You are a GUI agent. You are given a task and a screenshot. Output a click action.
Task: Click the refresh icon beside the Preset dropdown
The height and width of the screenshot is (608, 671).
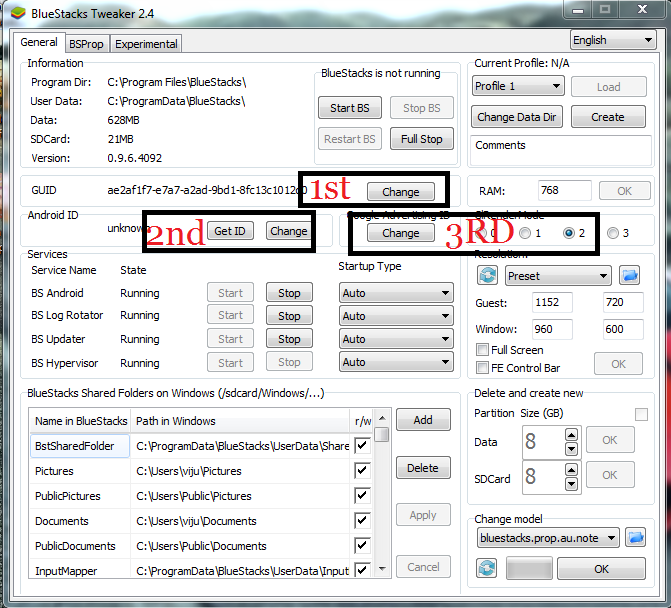(487, 275)
